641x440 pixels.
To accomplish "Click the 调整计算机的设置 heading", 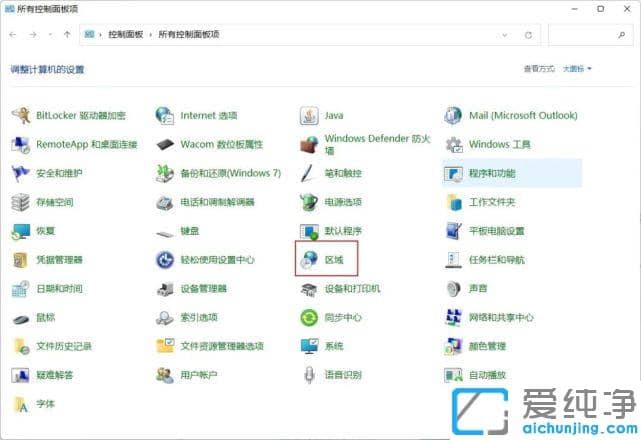I will coord(47,70).
